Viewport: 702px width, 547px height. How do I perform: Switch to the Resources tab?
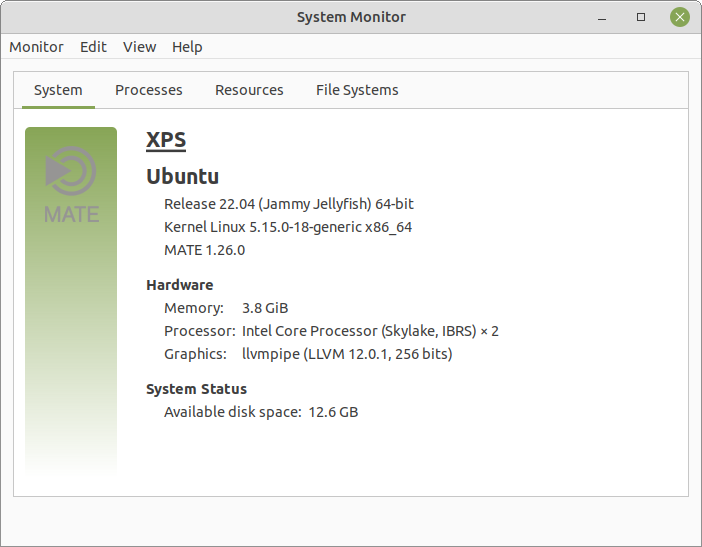[x=249, y=90]
